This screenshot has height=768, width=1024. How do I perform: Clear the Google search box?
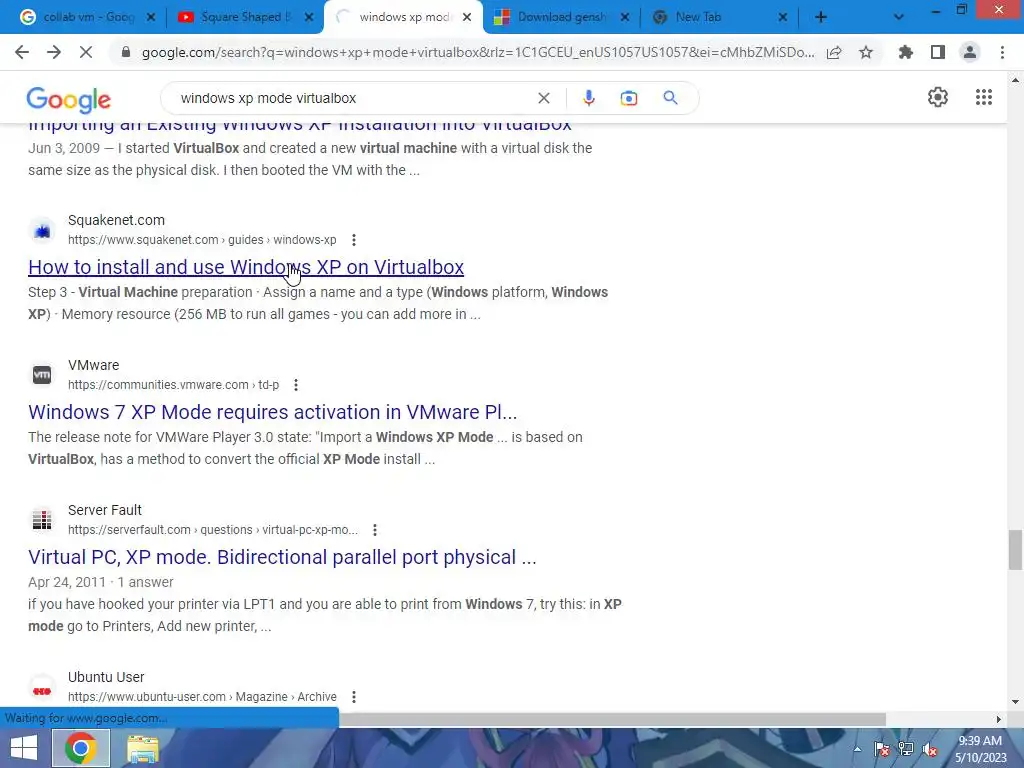543,98
